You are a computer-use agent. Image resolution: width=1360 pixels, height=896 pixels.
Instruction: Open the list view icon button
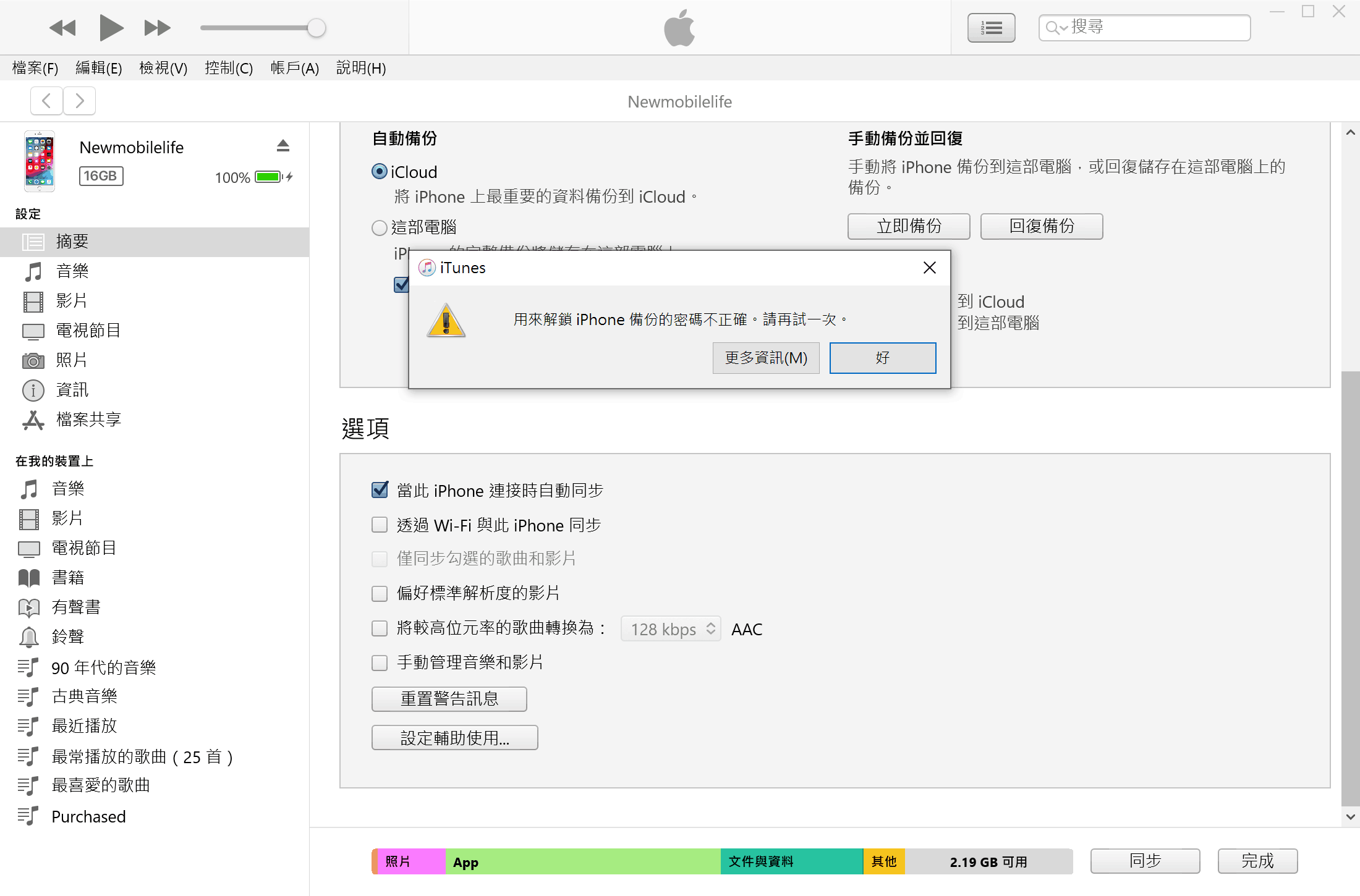tap(991, 28)
